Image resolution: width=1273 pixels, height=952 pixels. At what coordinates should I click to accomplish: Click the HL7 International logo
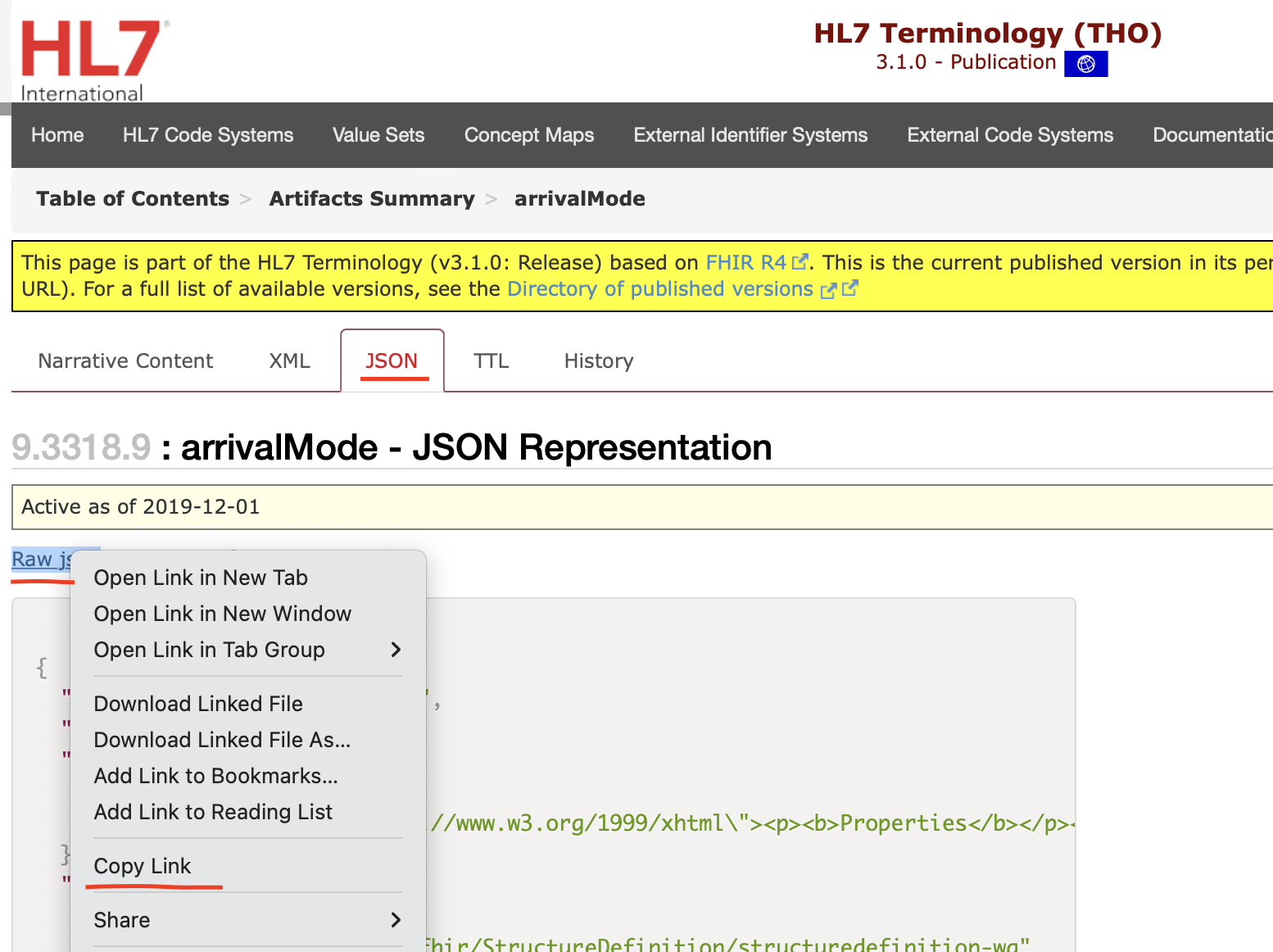click(x=90, y=59)
